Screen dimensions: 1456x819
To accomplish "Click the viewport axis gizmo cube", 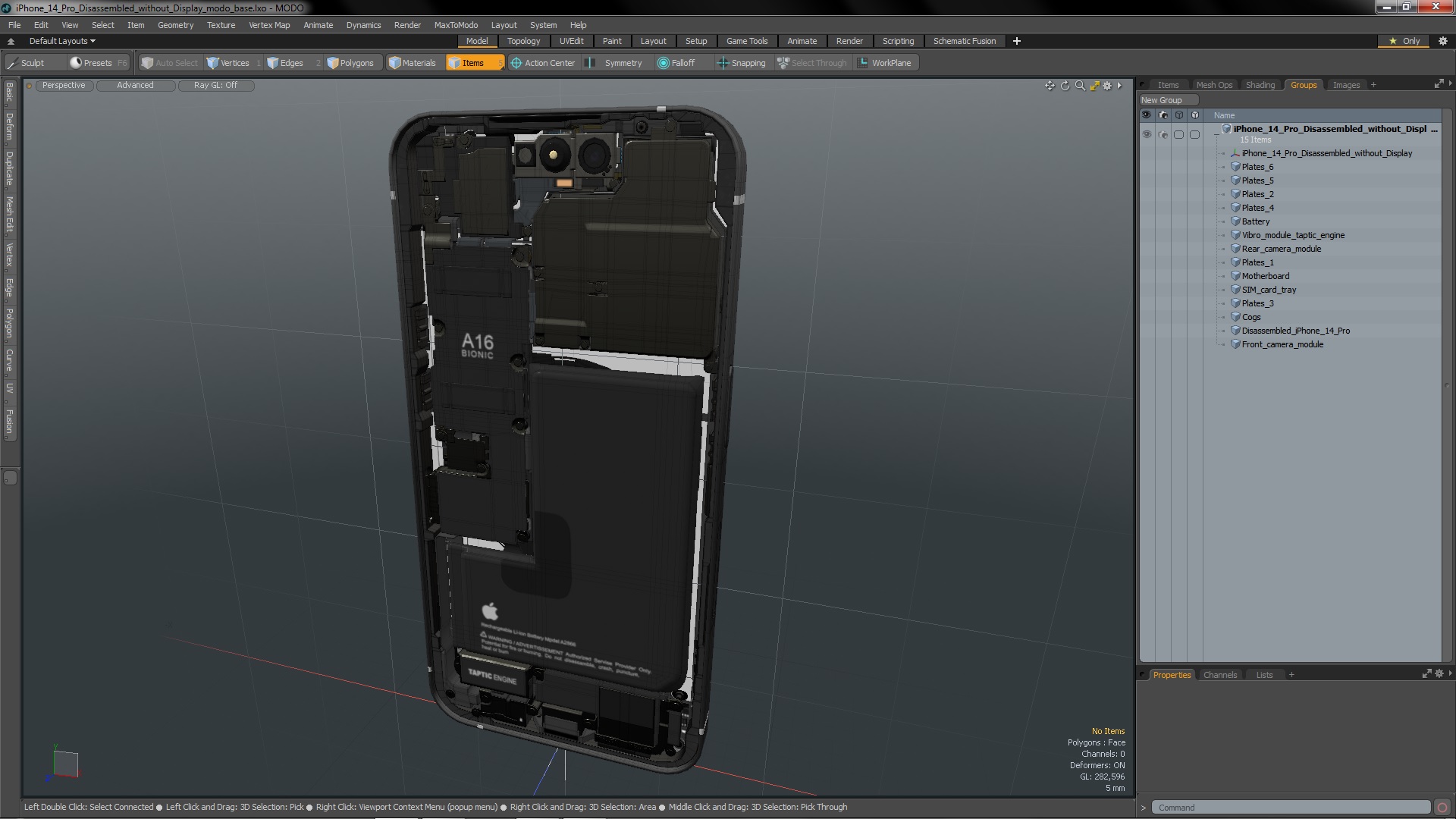I will click(x=64, y=764).
